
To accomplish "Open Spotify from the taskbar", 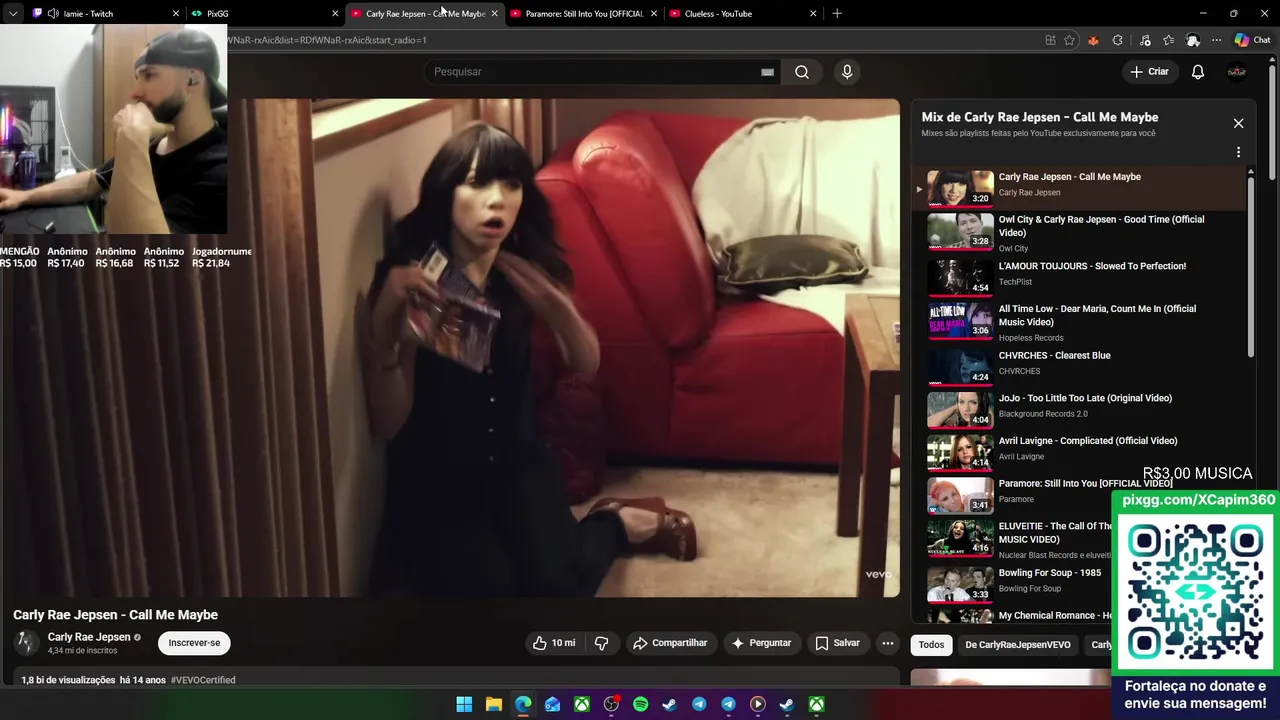I will [x=640, y=704].
